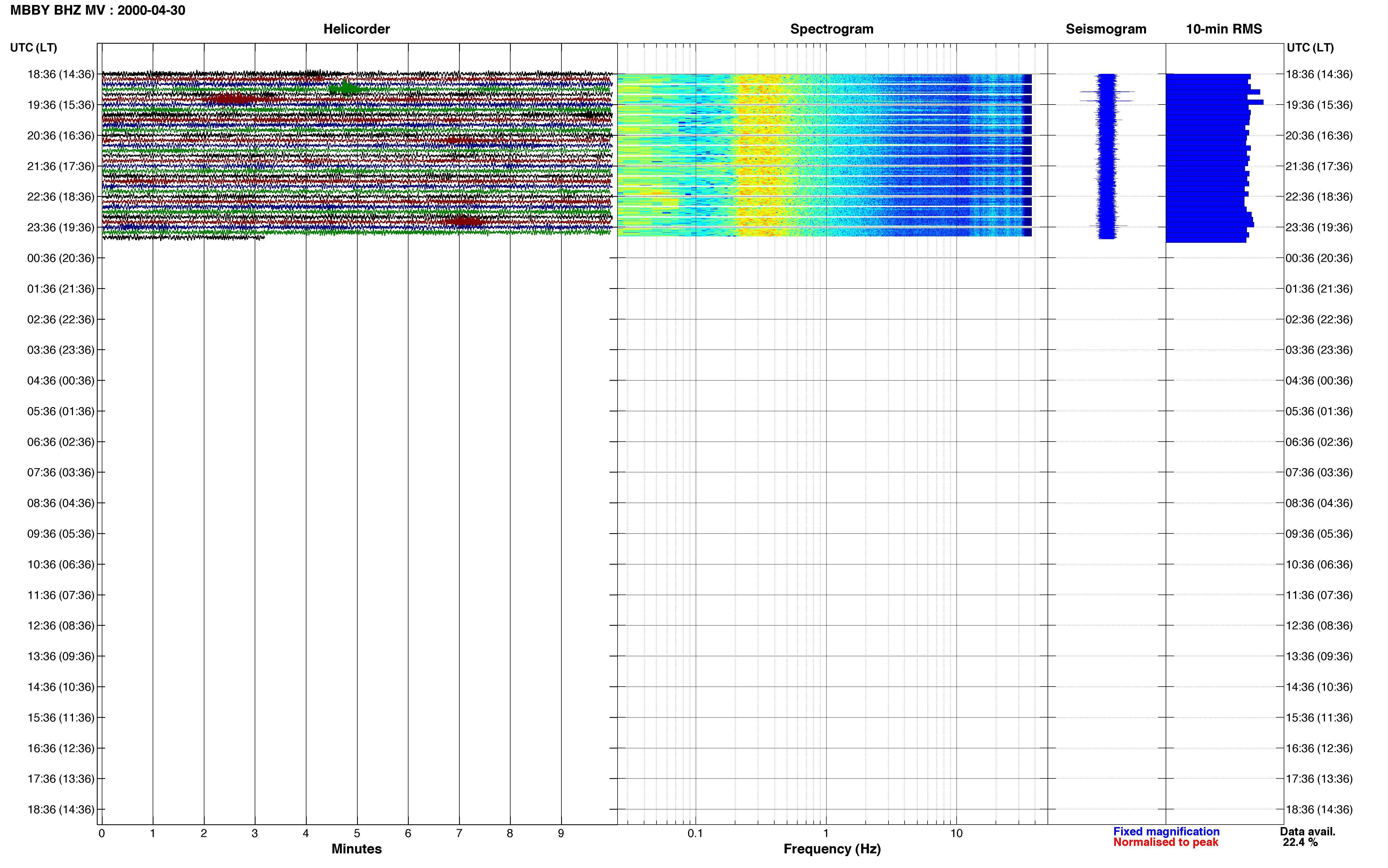Click the blue Fixed magnification legend text

tap(1166, 831)
